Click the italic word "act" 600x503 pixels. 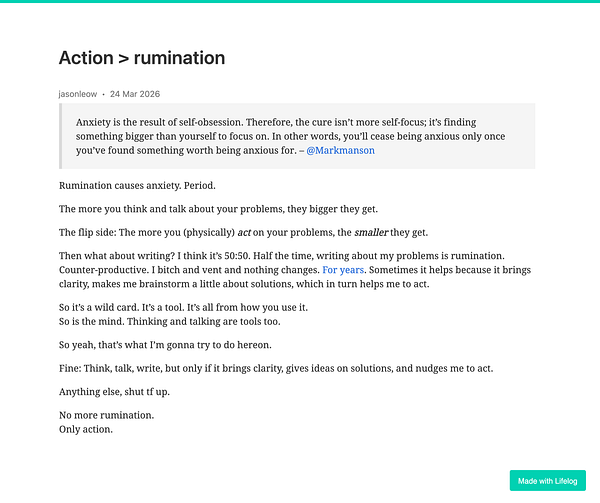click(x=244, y=233)
